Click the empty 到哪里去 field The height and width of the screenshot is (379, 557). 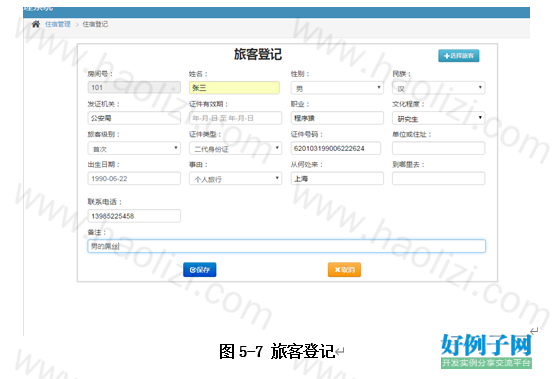click(x=438, y=178)
